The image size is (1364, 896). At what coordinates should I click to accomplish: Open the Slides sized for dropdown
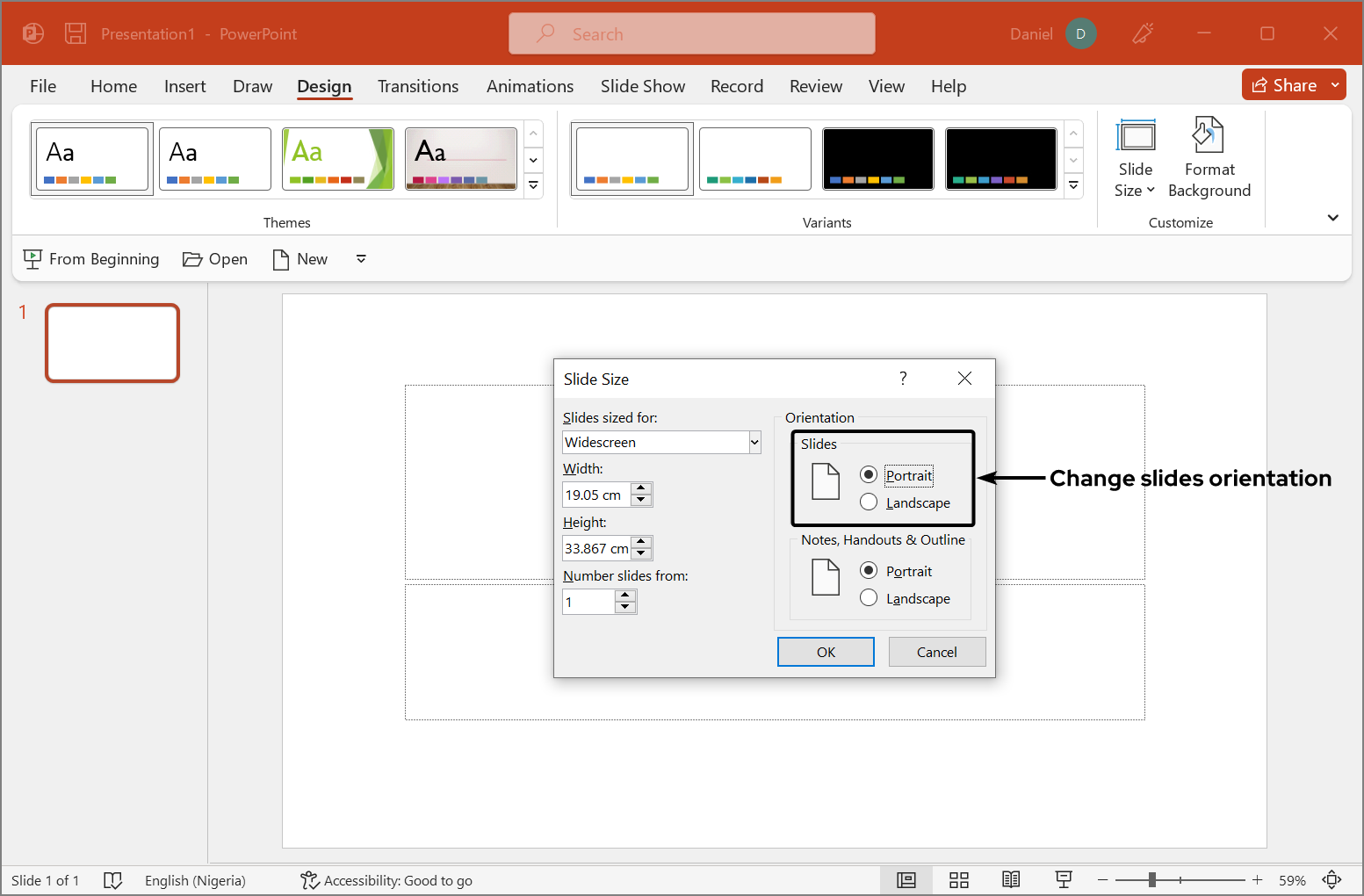click(754, 443)
